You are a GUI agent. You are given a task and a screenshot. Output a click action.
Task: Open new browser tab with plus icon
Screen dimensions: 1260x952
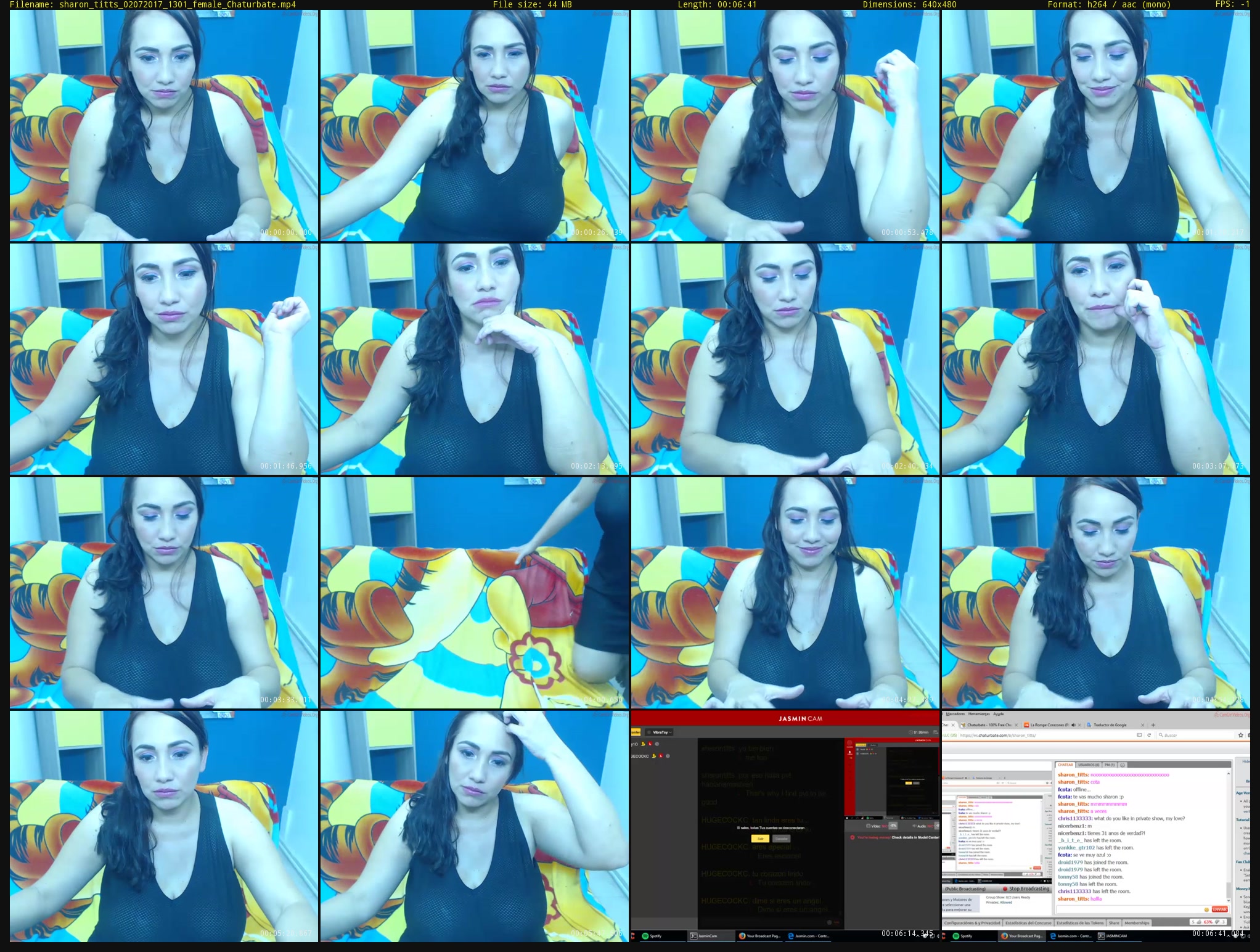(x=1153, y=725)
